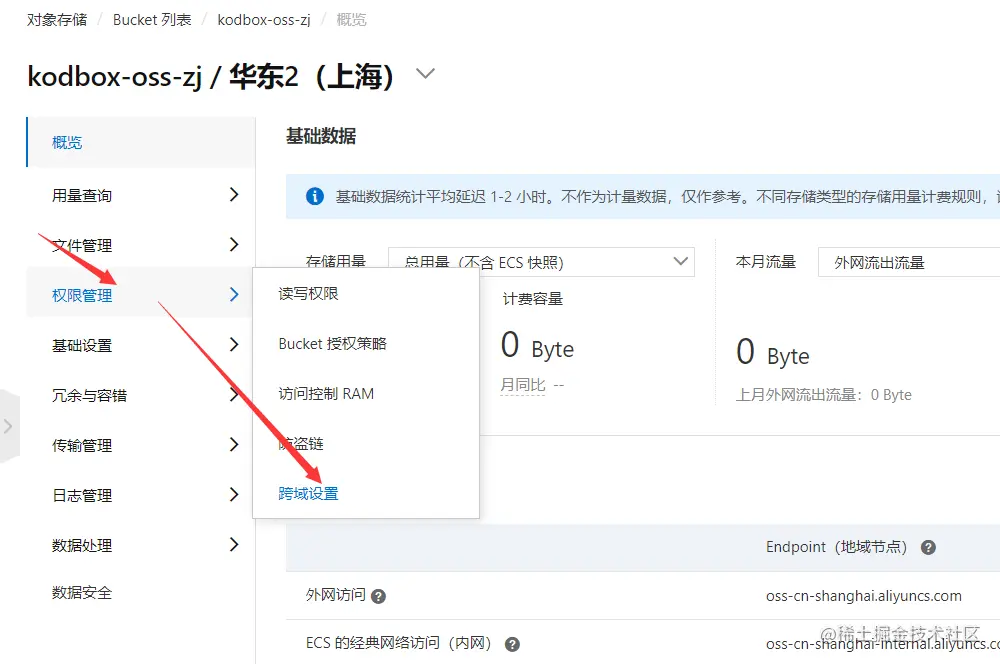Open 文件管理 sidebar item
Image resolution: width=1000 pixels, height=664 pixels.
click(82, 245)
